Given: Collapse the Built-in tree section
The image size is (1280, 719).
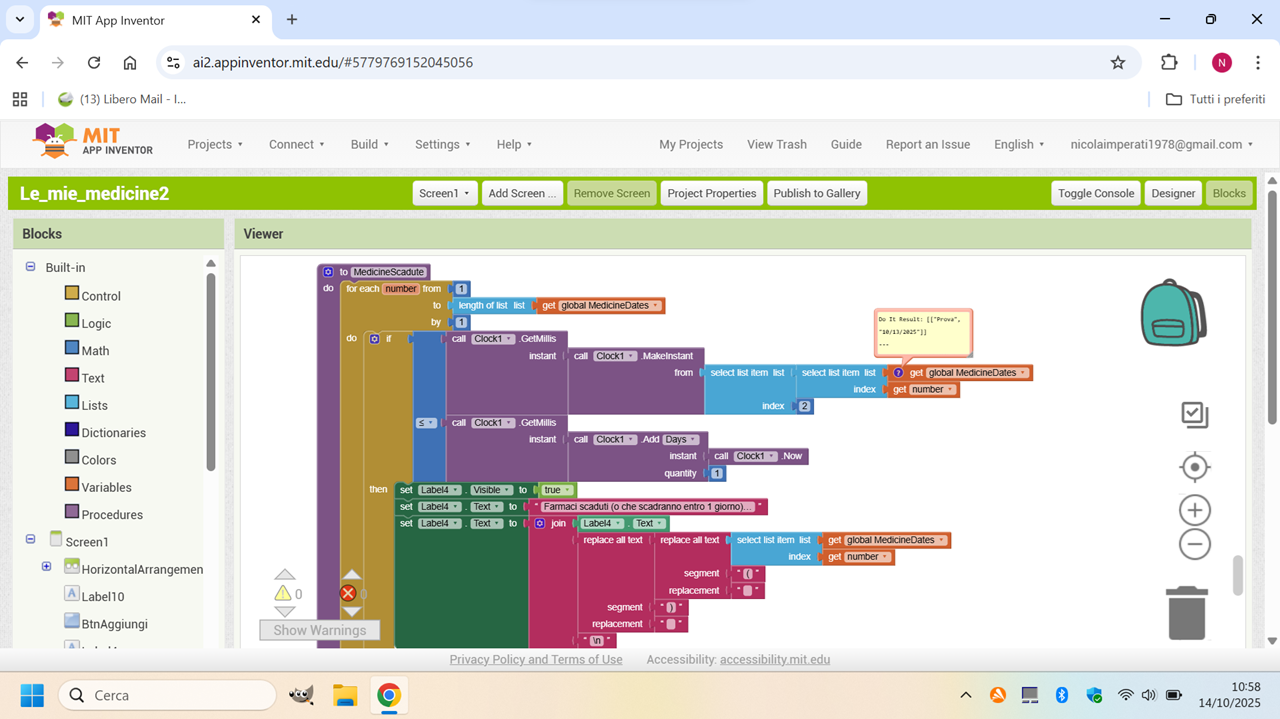Looking at the screenshot, I should coord(30,267).
